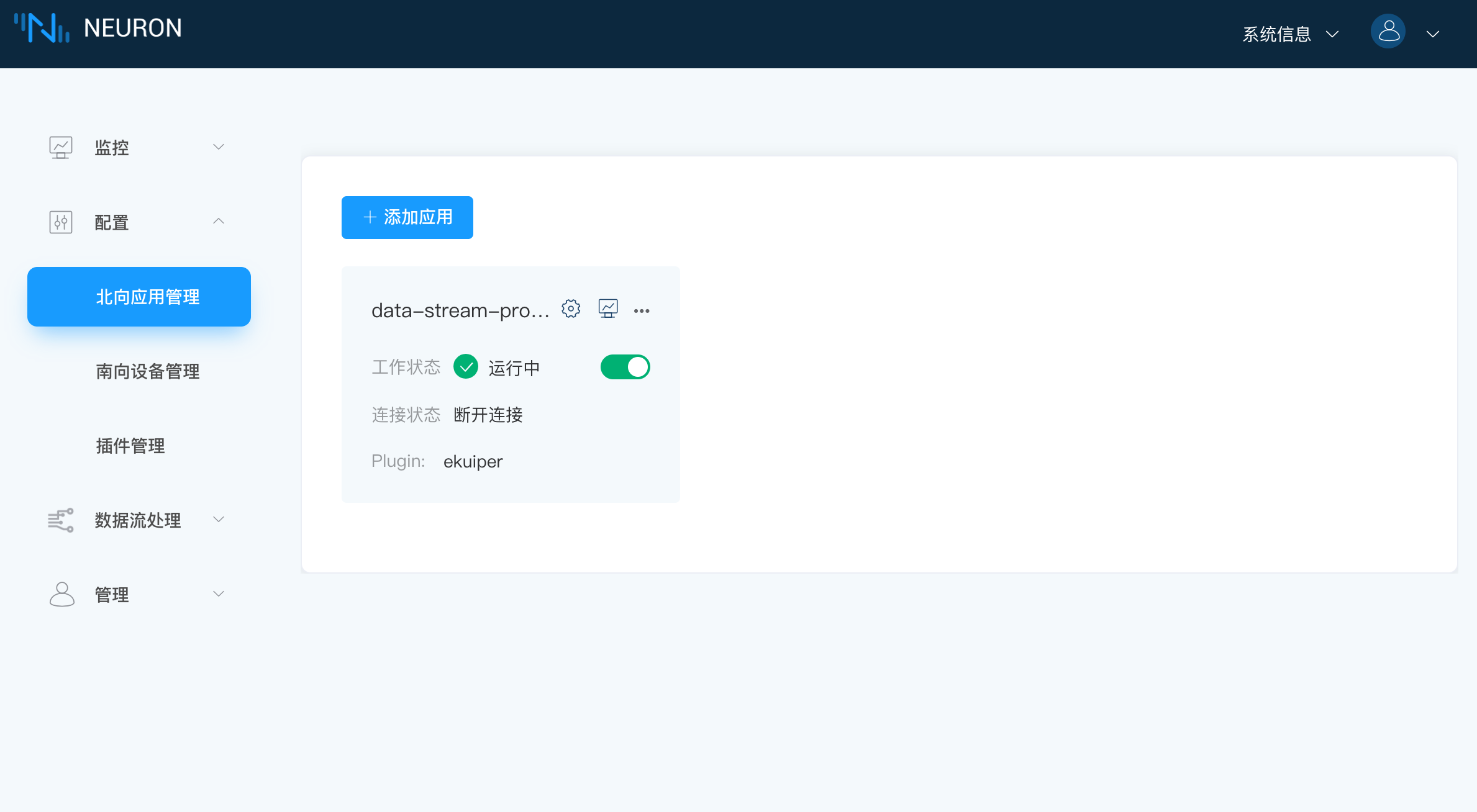Open settings gear for data-stream-pro app
The width and height of the screenshot is (1477, 812).
(x=571, y=309)
